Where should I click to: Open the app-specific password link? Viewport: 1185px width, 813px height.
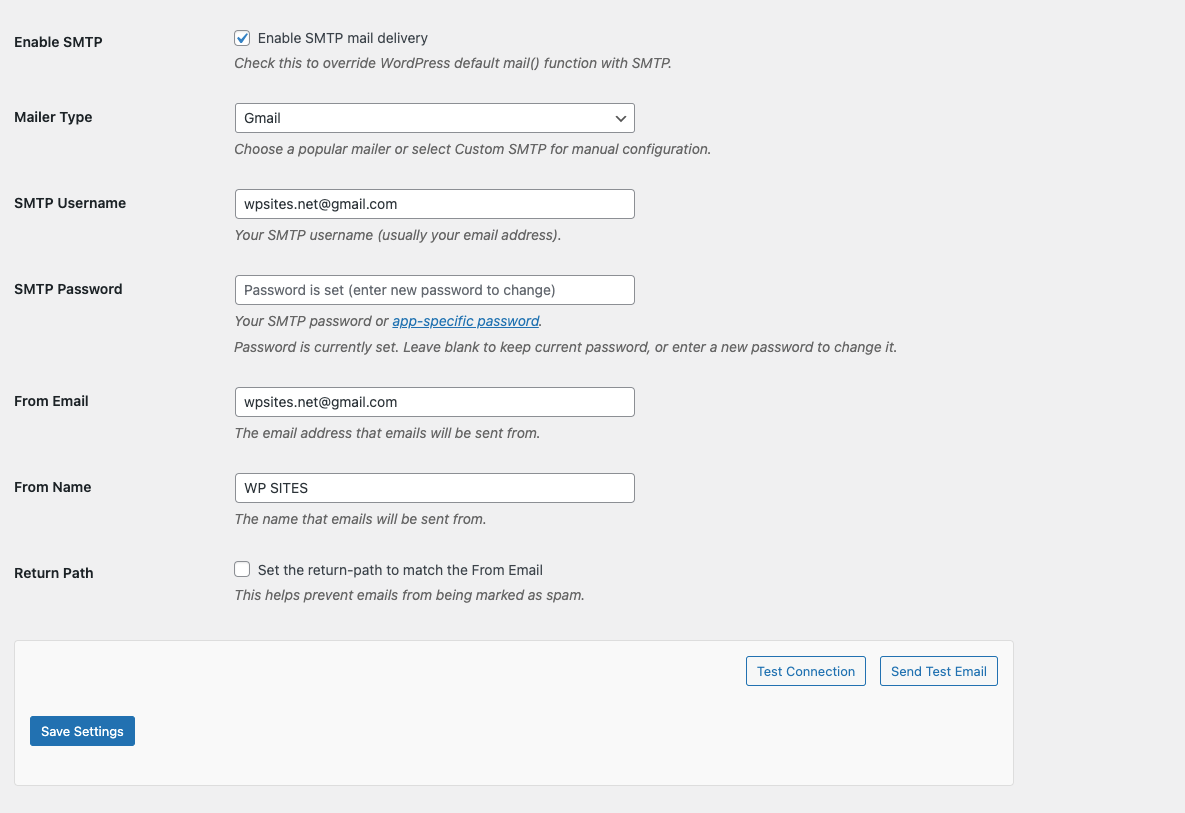pos(465,321)
